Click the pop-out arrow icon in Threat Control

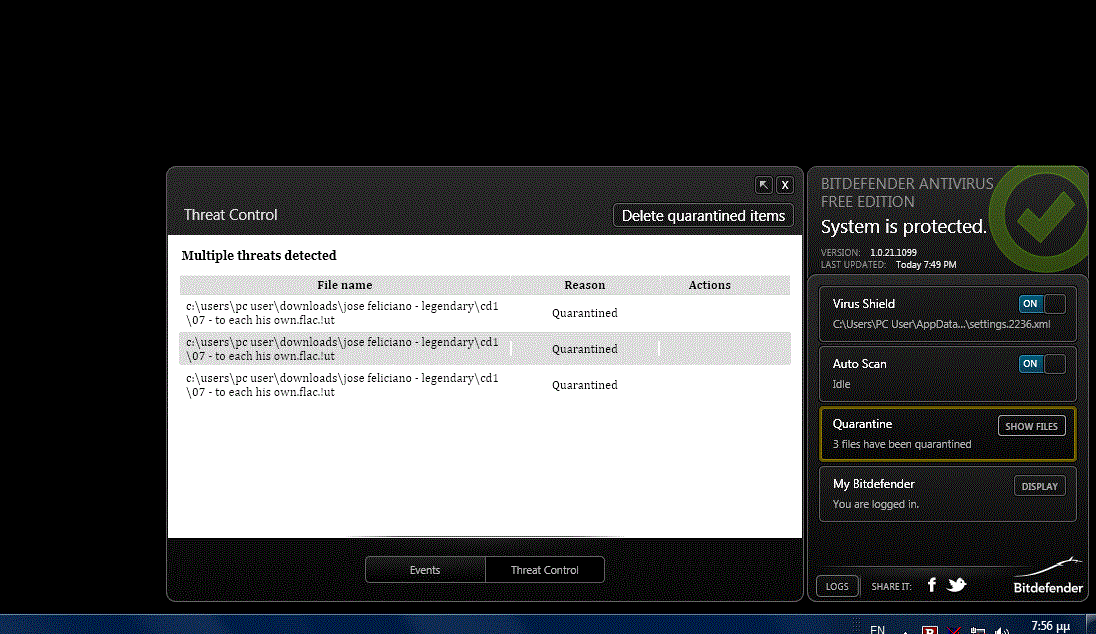pyautogui.click(x=764, y=185)
